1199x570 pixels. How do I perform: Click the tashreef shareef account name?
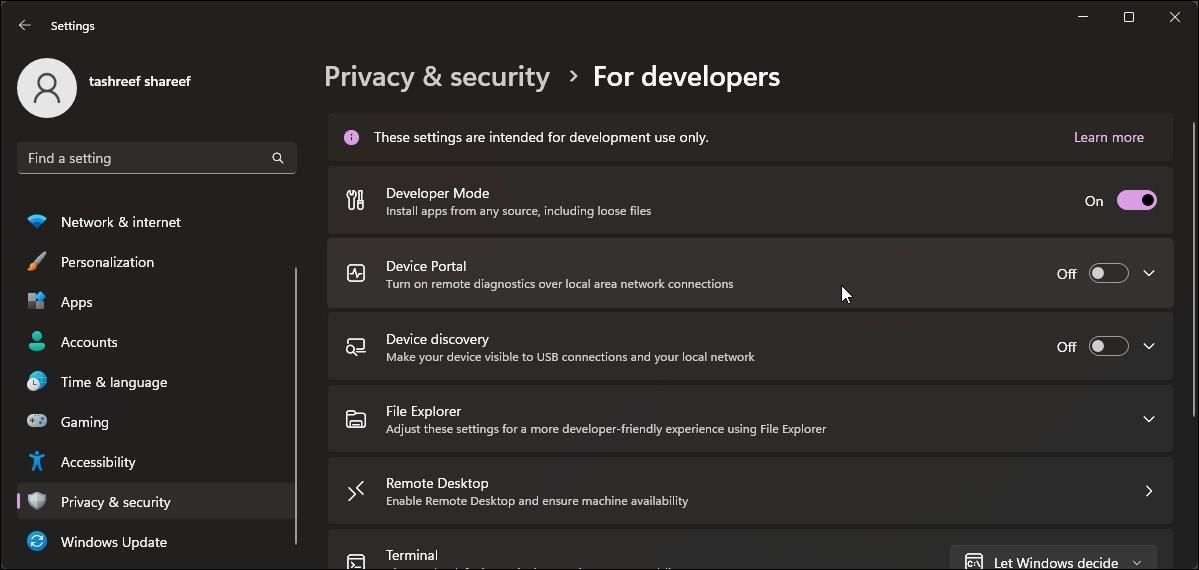140,81
